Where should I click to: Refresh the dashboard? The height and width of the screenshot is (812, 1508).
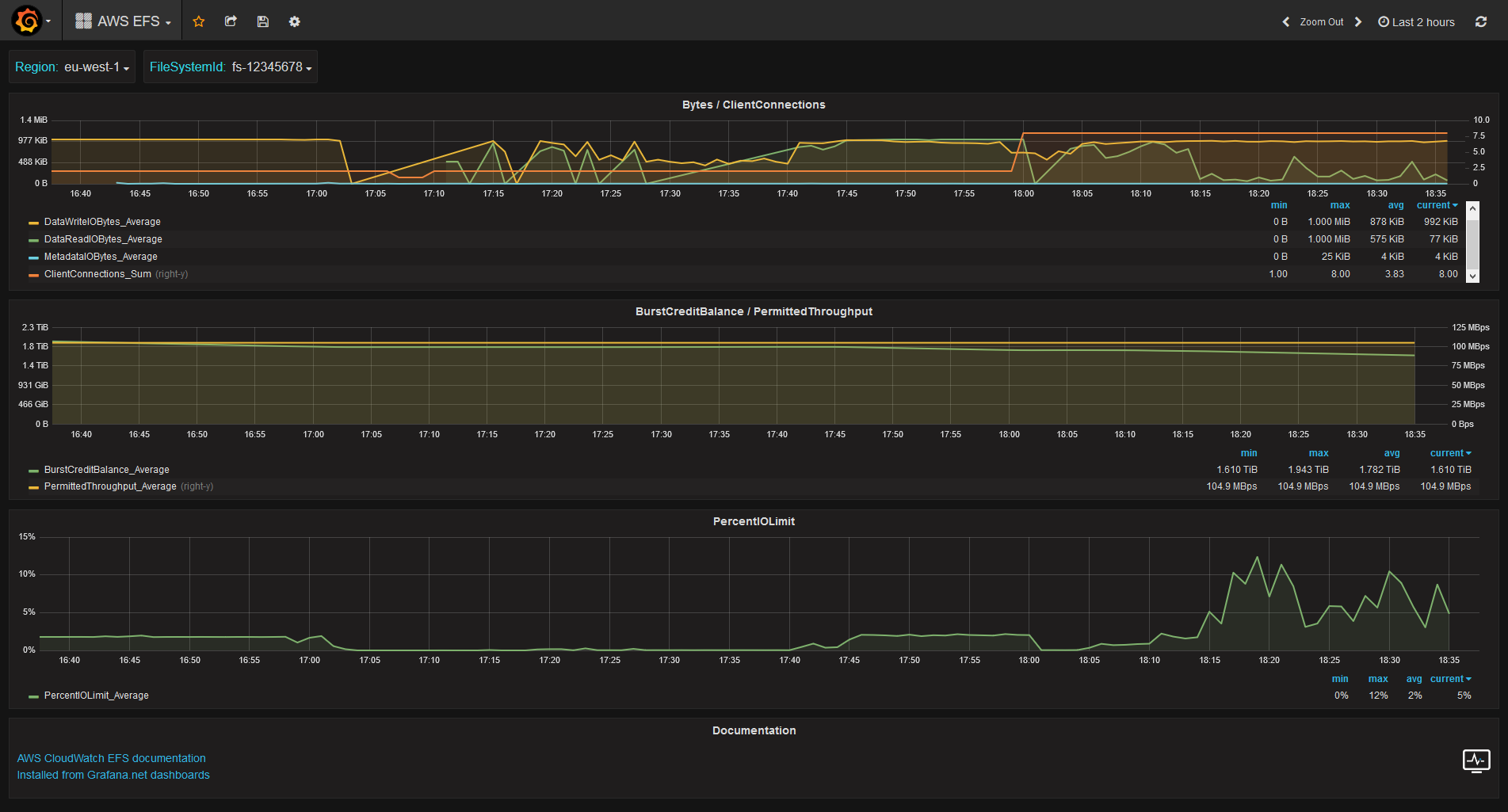[x=1481, y=22]
